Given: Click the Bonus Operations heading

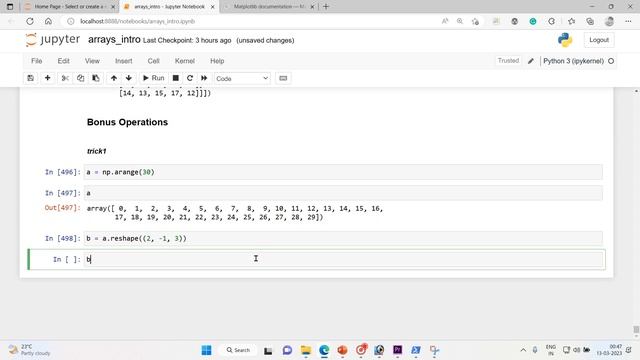Looking at the screenshot, I should click(x=127, y=122).
